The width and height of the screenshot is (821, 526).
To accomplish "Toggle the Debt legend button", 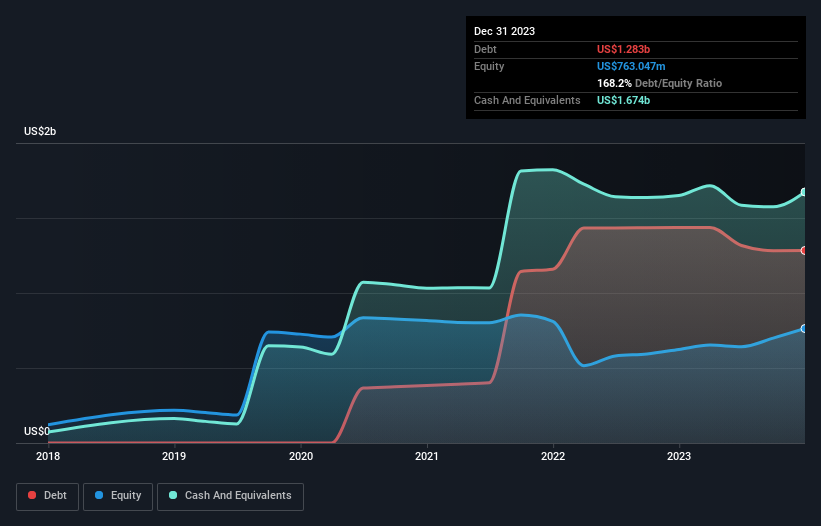I will click(47, 496).
